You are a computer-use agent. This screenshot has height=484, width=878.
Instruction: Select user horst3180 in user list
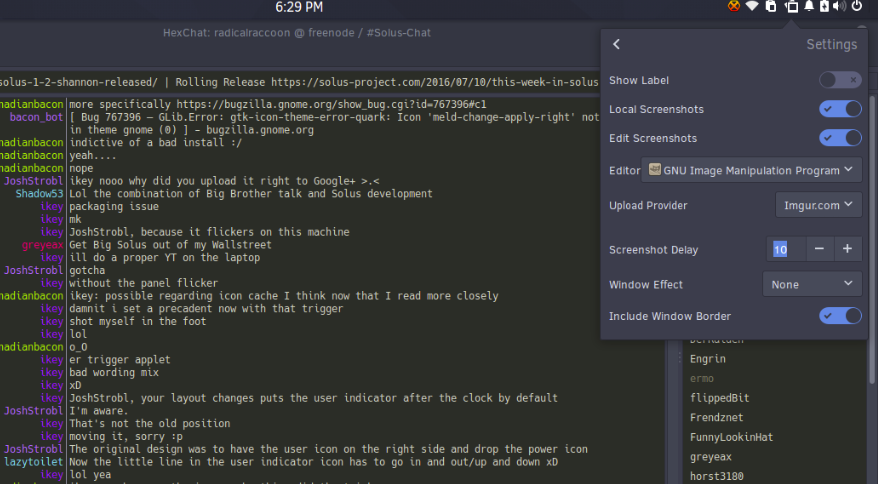pos(717,476)
